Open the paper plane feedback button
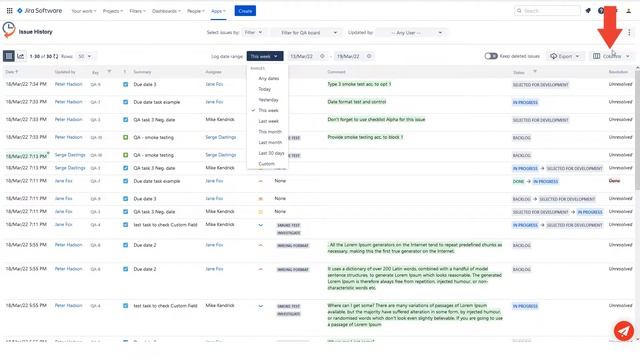 coord(624,331)
